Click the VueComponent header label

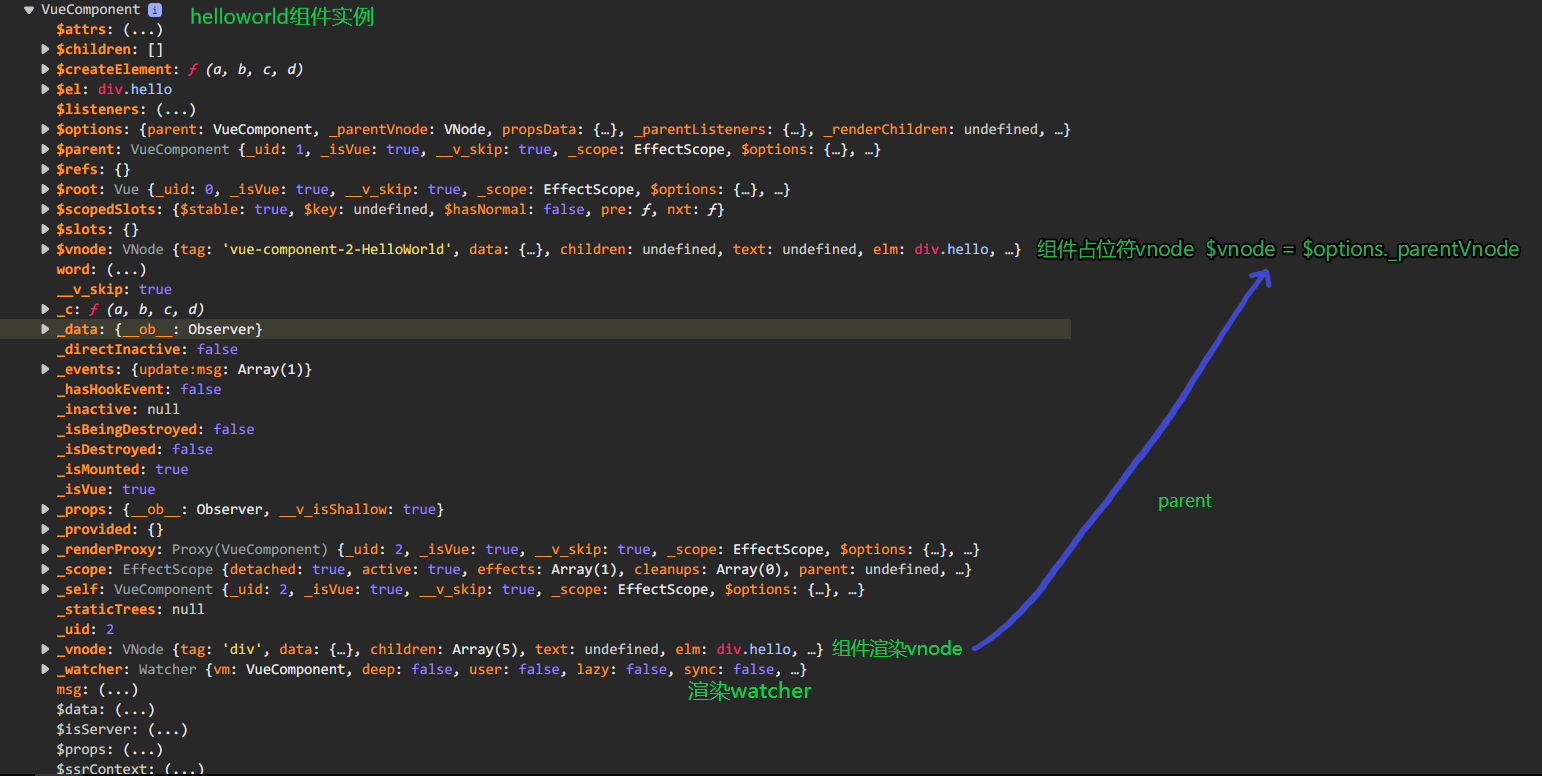point(91,10)
